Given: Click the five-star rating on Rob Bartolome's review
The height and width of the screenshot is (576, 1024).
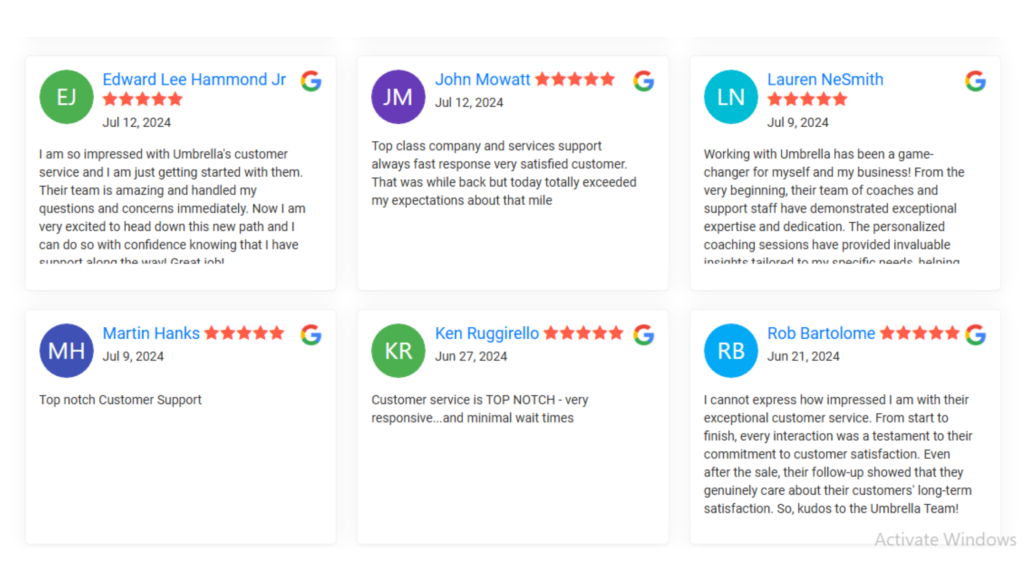Looking at the screenshot, I should pyautogui.click(x=920, y=333).
